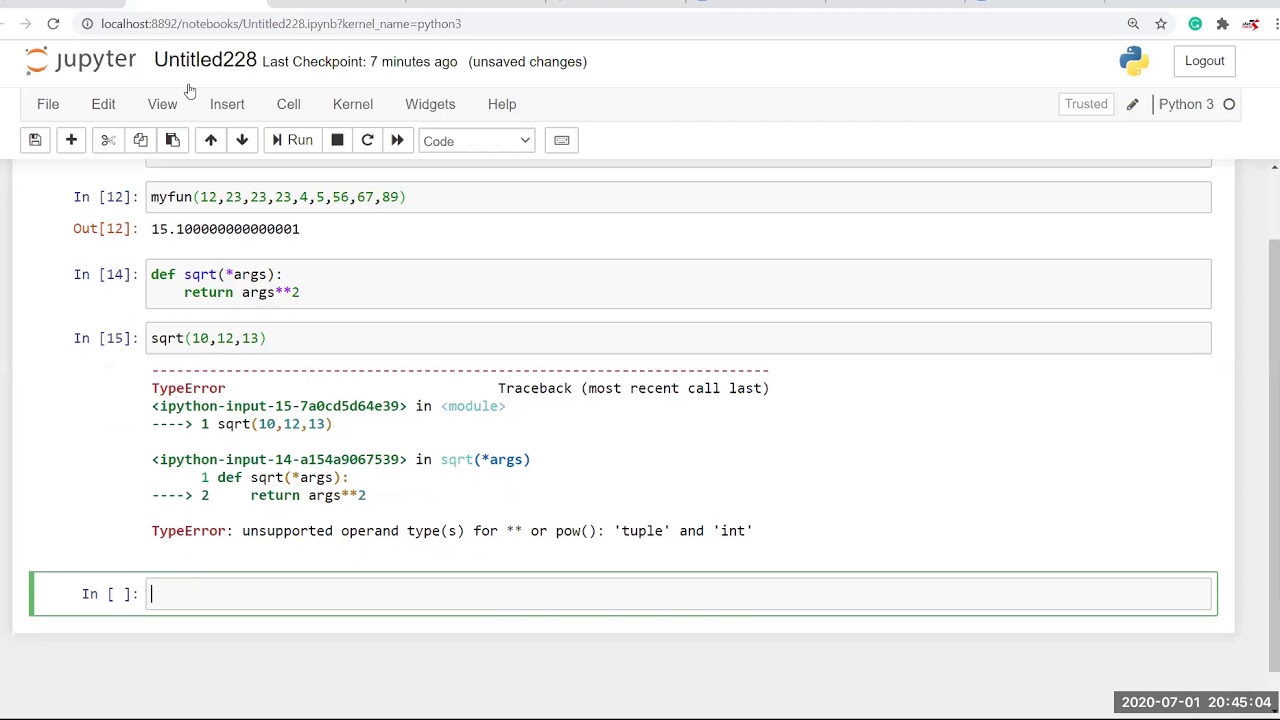The image size is (1280, 720).
Task: Click the myfun(12,23,...) code cell
Action: point(679,197)
